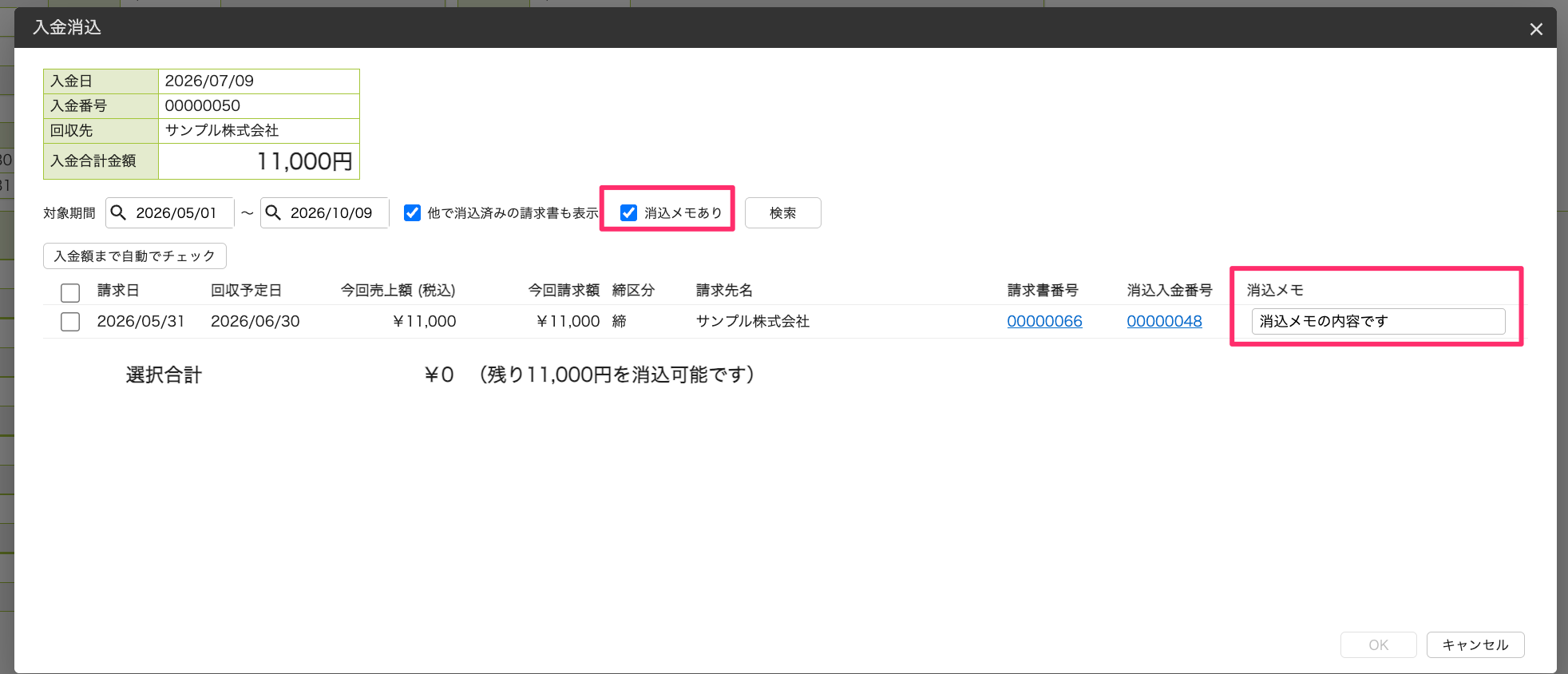Viewport: 1568px width, 674px height.
Task: Click the OK button
Action: (1378, 644)
